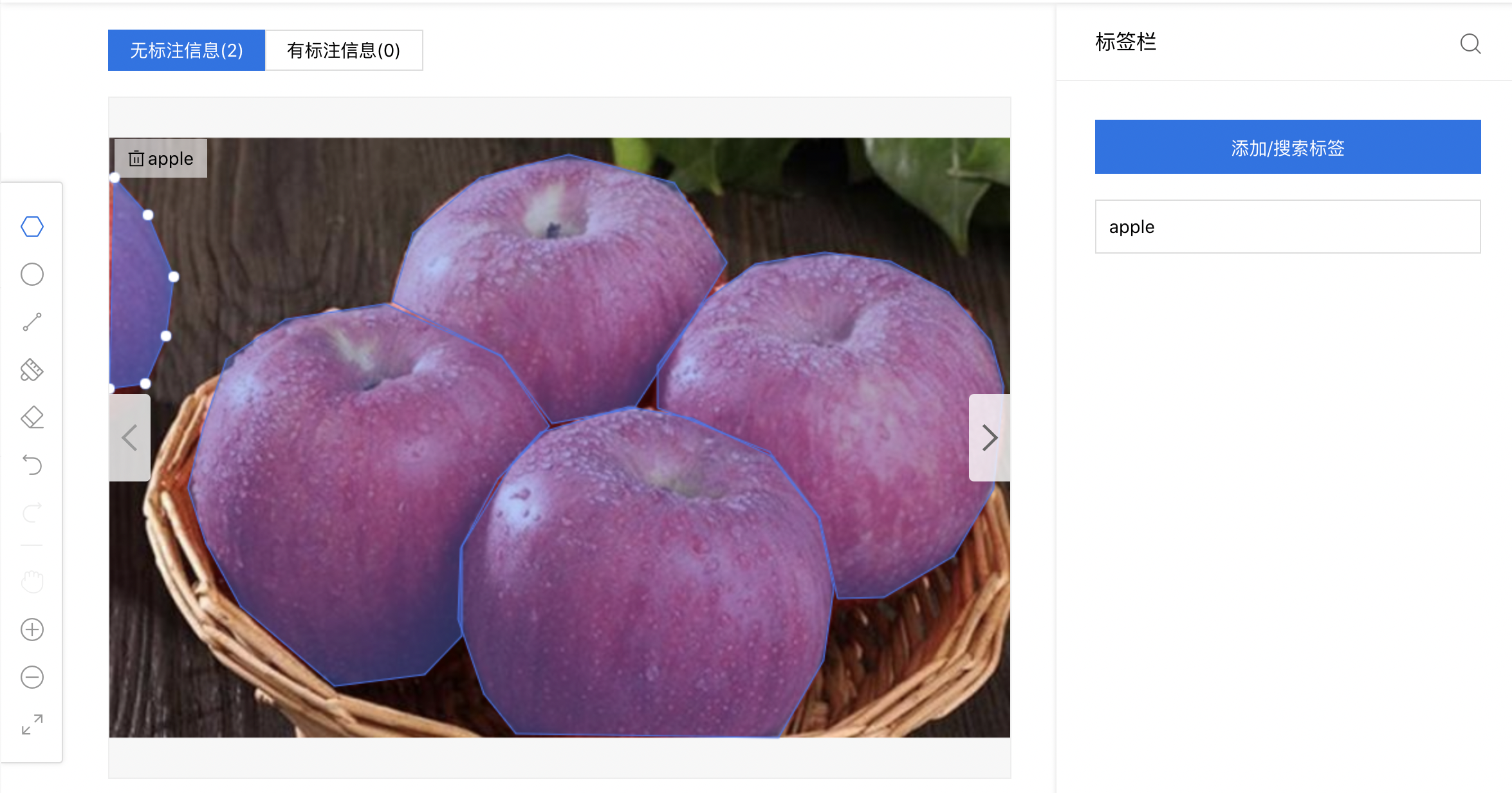The image size is (1512, 793).
Task: Click the 添加/搜索标签 button
Action: [x=1288, y=147]
